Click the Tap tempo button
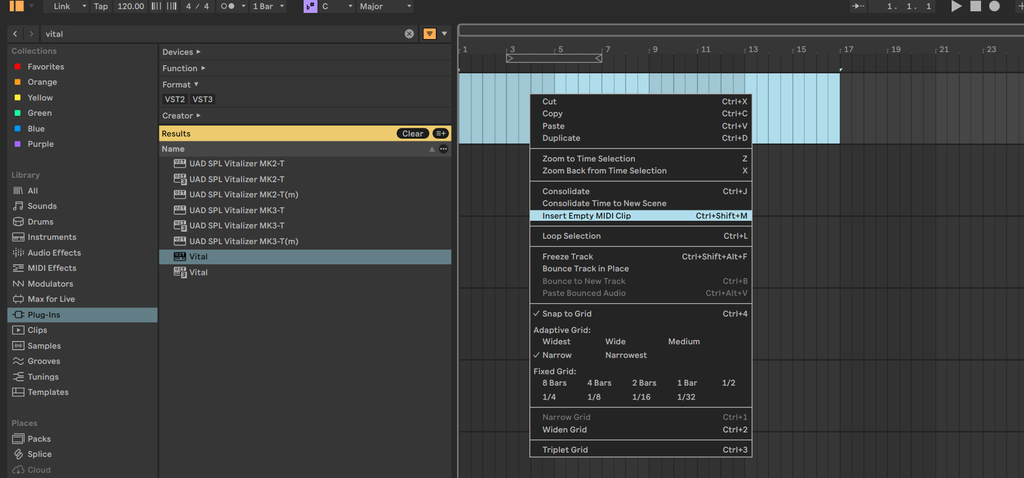 click(101, 6)
